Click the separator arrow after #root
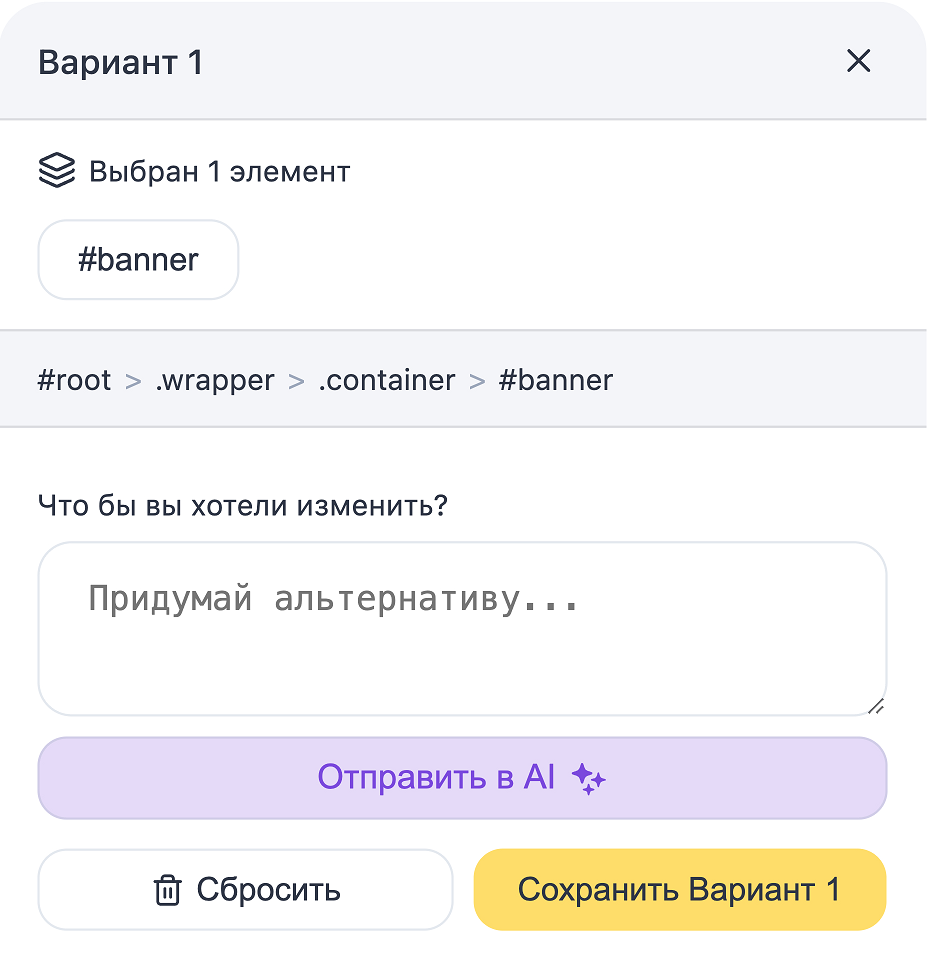The width and height of the screenshot is (927, 953). [x=133, y=381]
